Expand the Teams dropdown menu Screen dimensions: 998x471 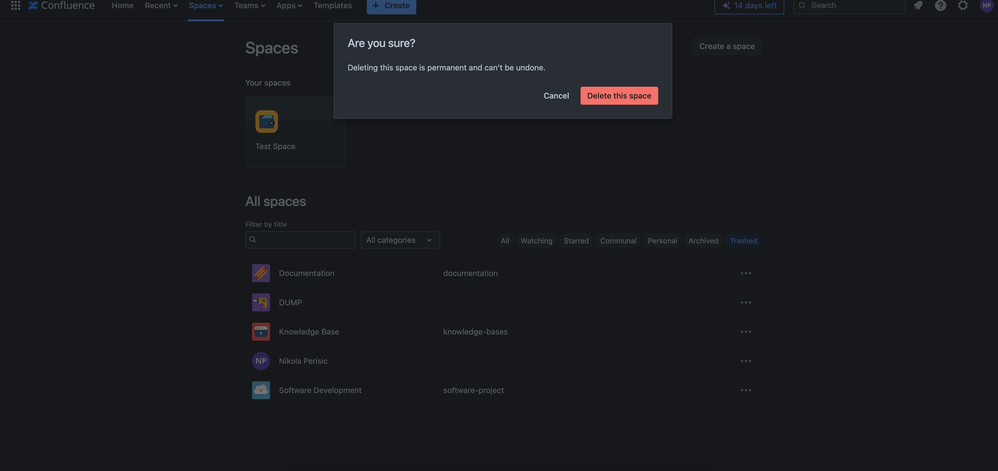(250, 5)
